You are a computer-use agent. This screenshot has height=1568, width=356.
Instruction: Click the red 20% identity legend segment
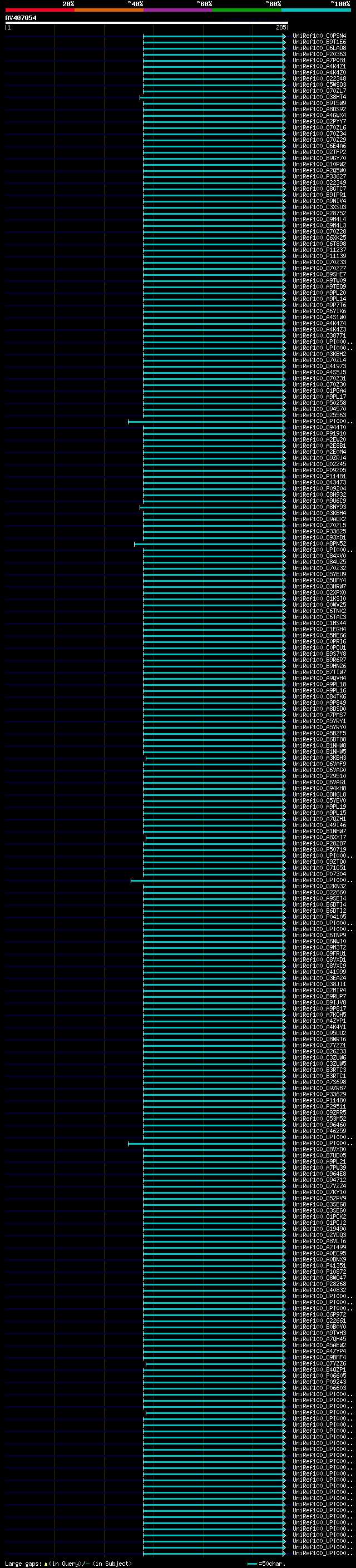[39, 10]
